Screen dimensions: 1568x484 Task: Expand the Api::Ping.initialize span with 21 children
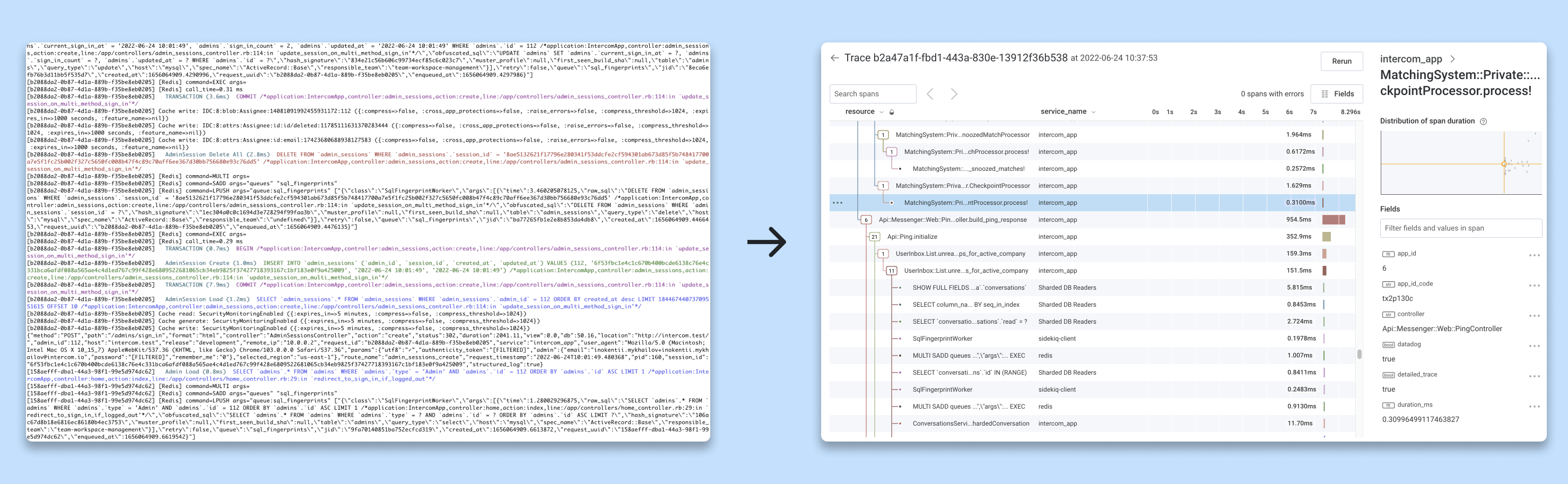[x=875, y=237]
